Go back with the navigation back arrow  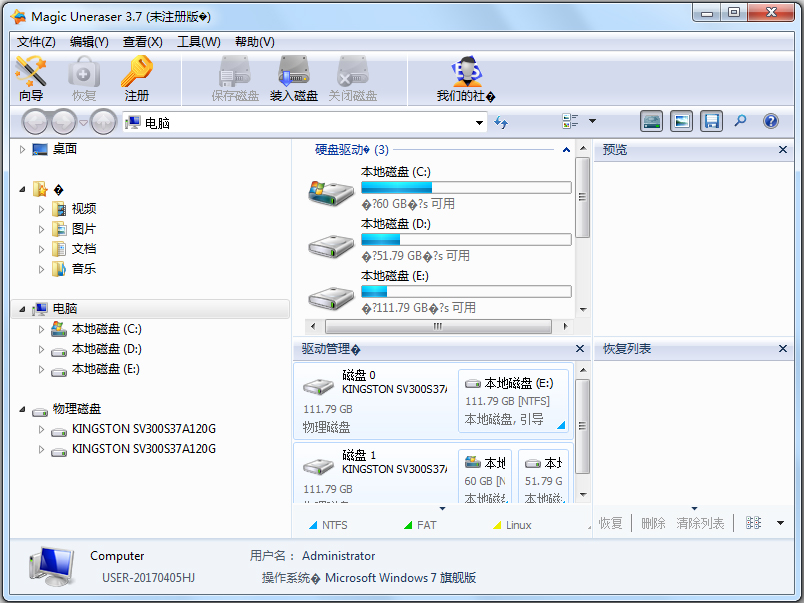[x=35, y=122]
